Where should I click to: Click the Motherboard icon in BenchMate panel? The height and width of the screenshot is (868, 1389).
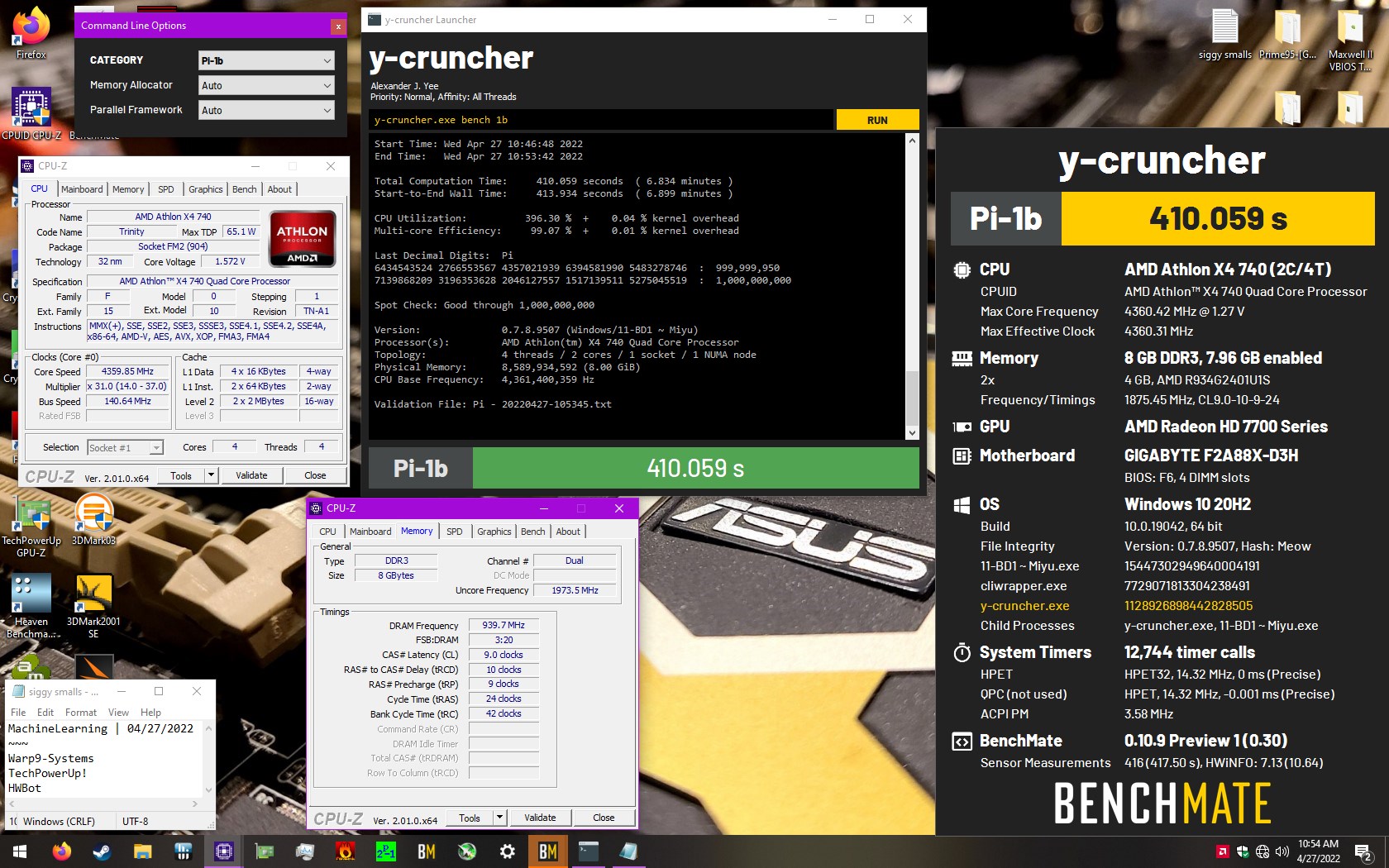[962, 455]
